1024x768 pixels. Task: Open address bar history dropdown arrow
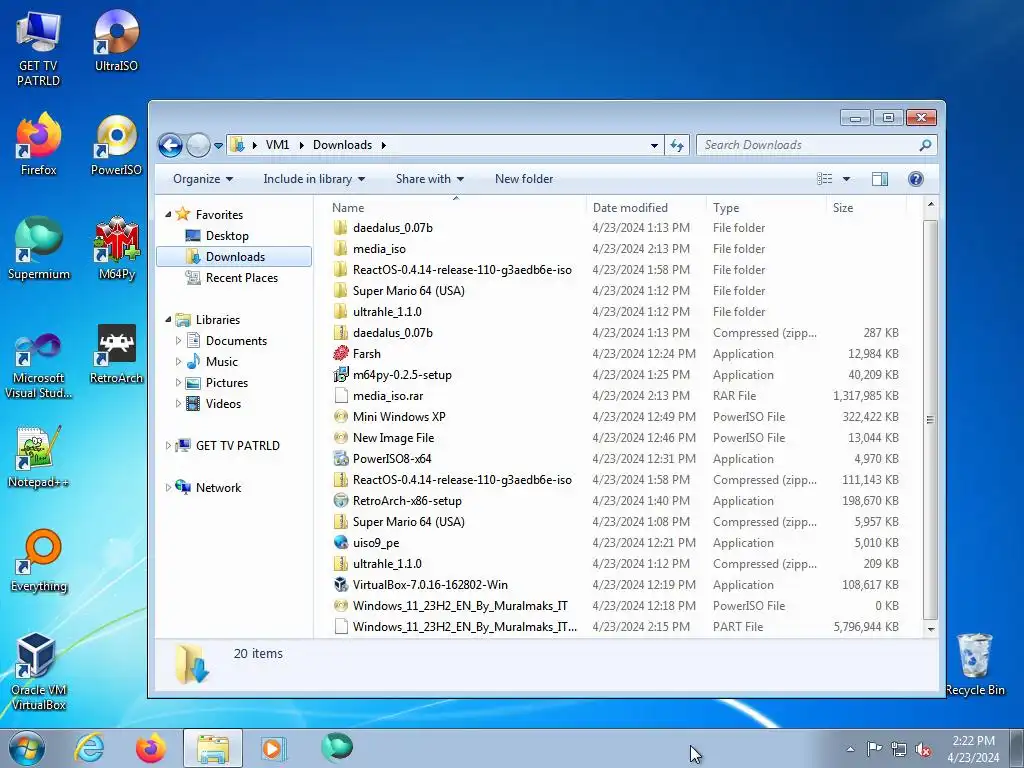654,146
